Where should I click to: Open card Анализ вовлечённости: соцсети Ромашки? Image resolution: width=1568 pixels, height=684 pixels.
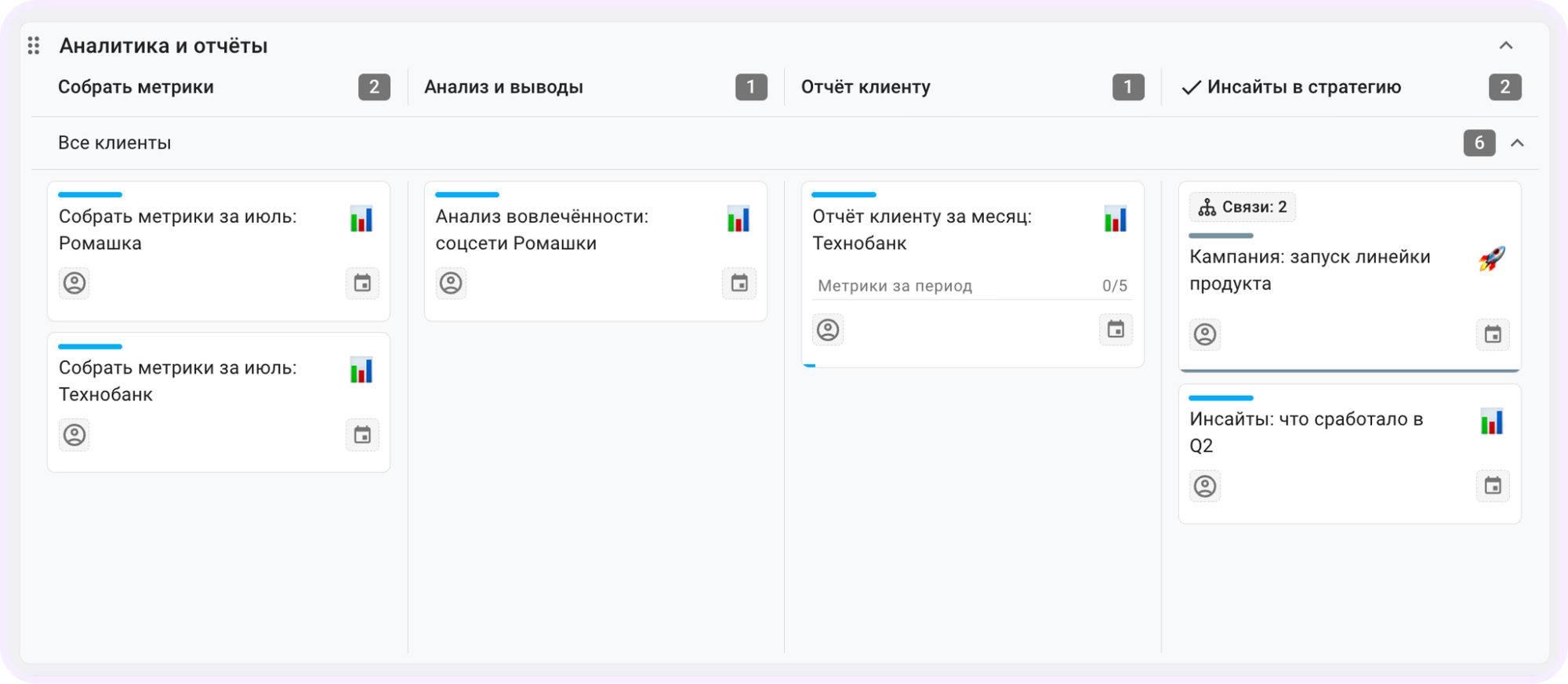pos(596,252)
